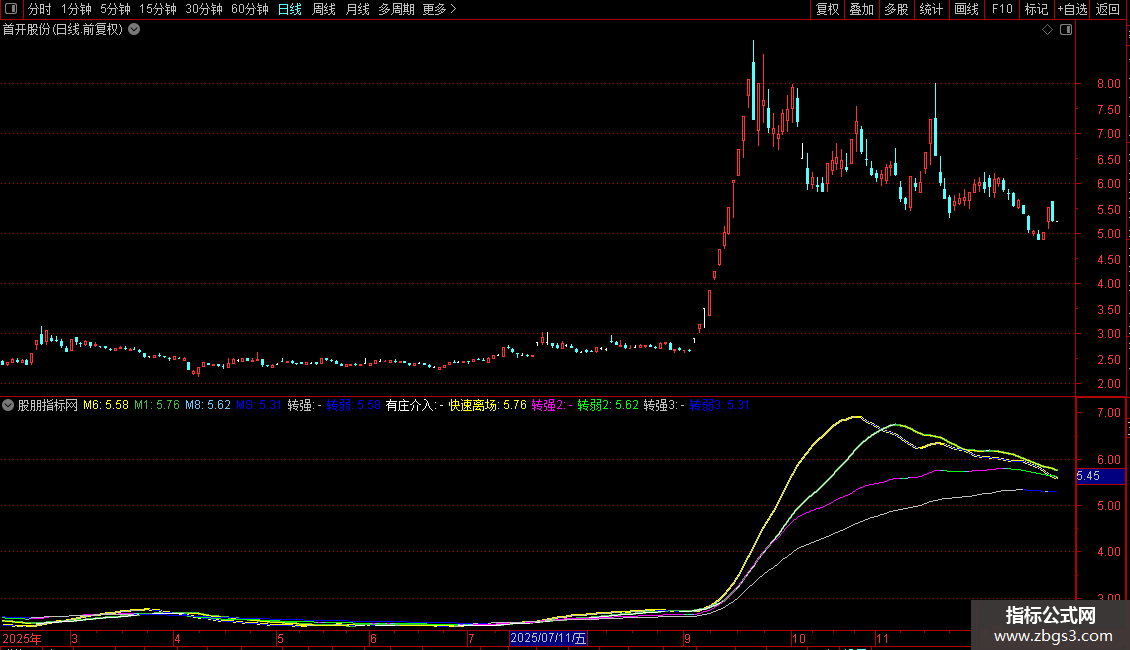Open the 多股 multi-stock view
Viewport: 1130px width, 650px height.
coord(896,9)
